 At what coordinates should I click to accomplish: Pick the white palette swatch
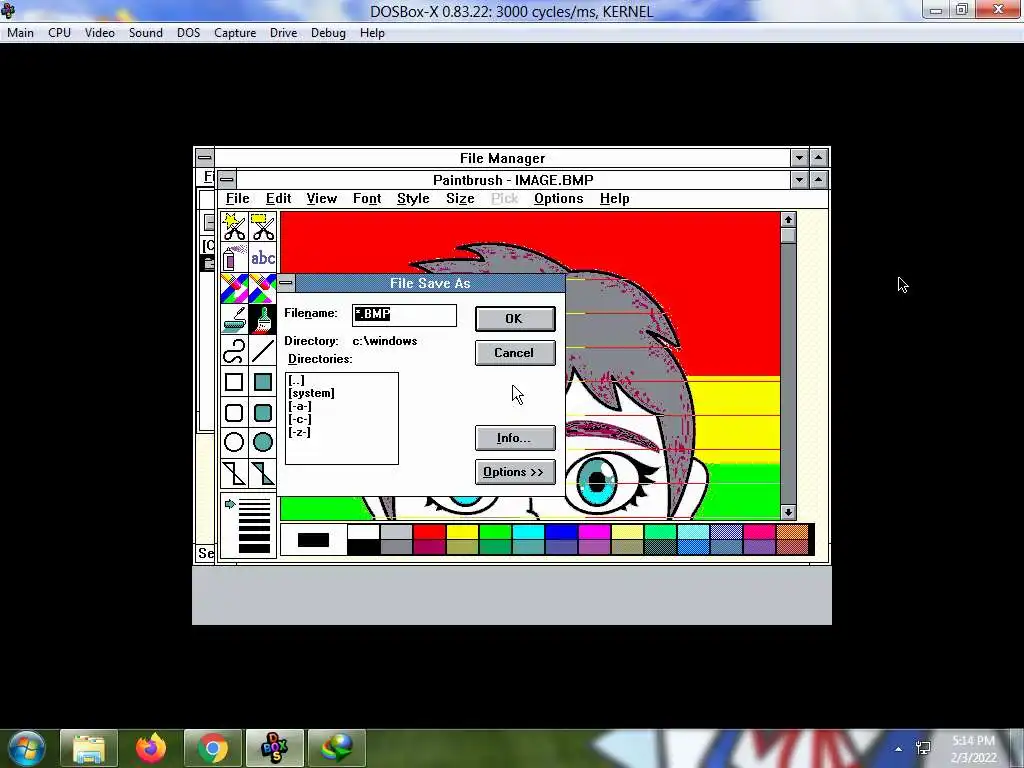[363, 532]
